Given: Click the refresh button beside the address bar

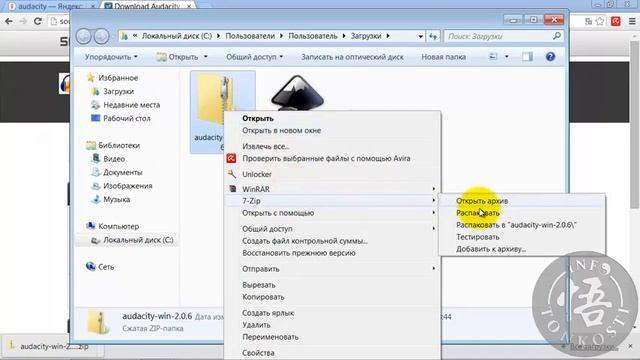Looking at the screenshot, I should (x=433, y=36).
